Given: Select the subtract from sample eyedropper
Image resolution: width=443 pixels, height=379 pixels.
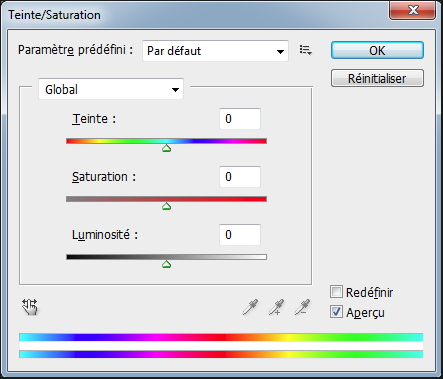Looking at the screenshot, I should [302, 307].
